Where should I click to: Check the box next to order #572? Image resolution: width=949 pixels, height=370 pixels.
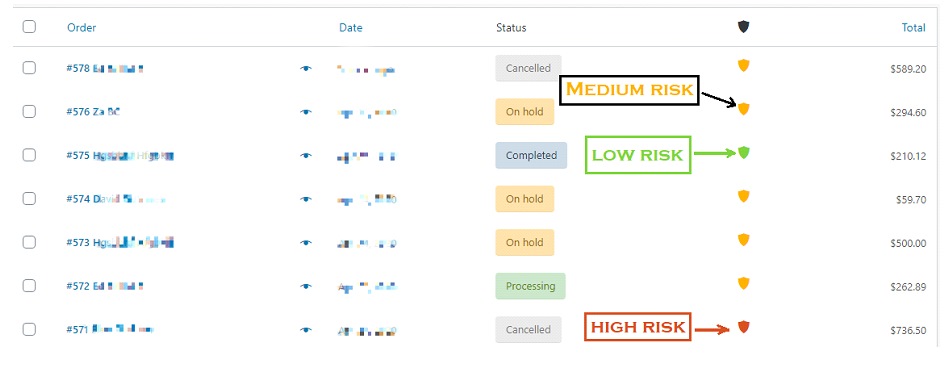29,286
